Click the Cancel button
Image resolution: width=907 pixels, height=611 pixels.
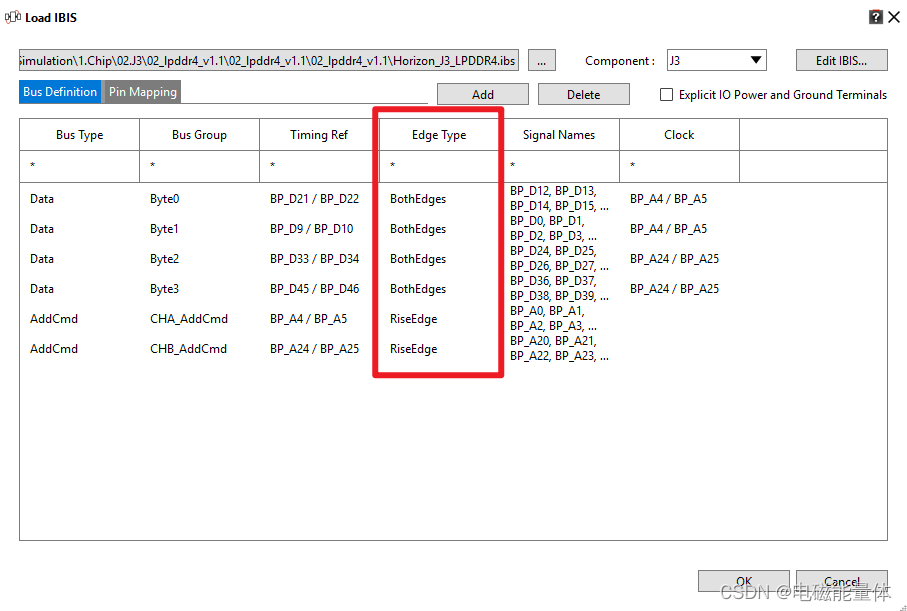pyautogui.click(x=841, y=580)
